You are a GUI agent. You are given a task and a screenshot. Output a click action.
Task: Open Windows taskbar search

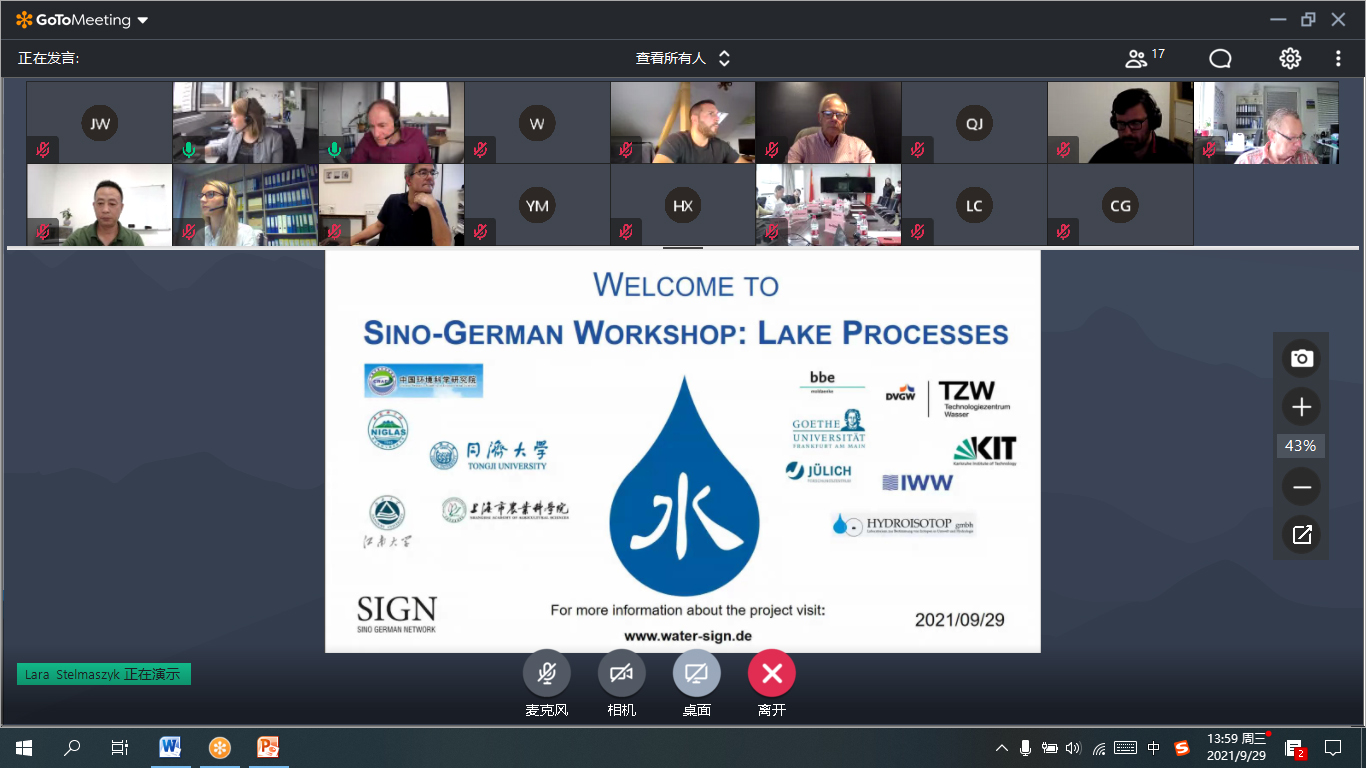tap(72, 747)
